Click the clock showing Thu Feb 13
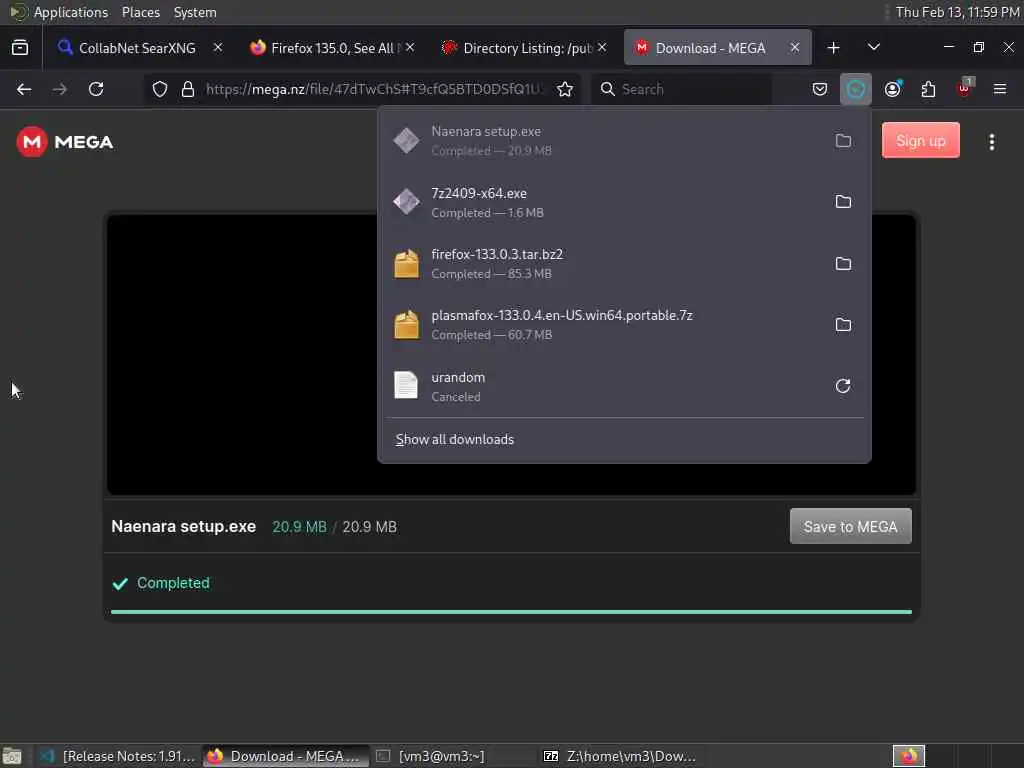Image resolution: width=1024 pixels, height=768 pixels. 957,12
